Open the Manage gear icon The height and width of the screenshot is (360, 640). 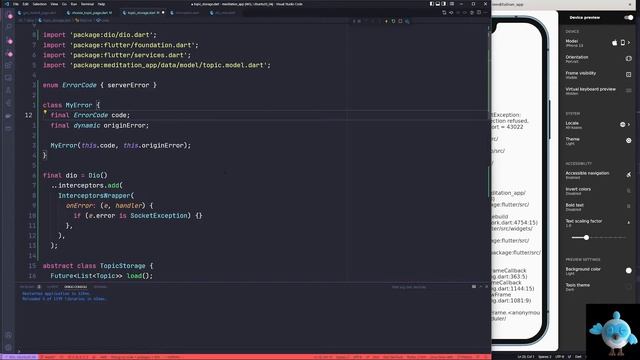9,347
